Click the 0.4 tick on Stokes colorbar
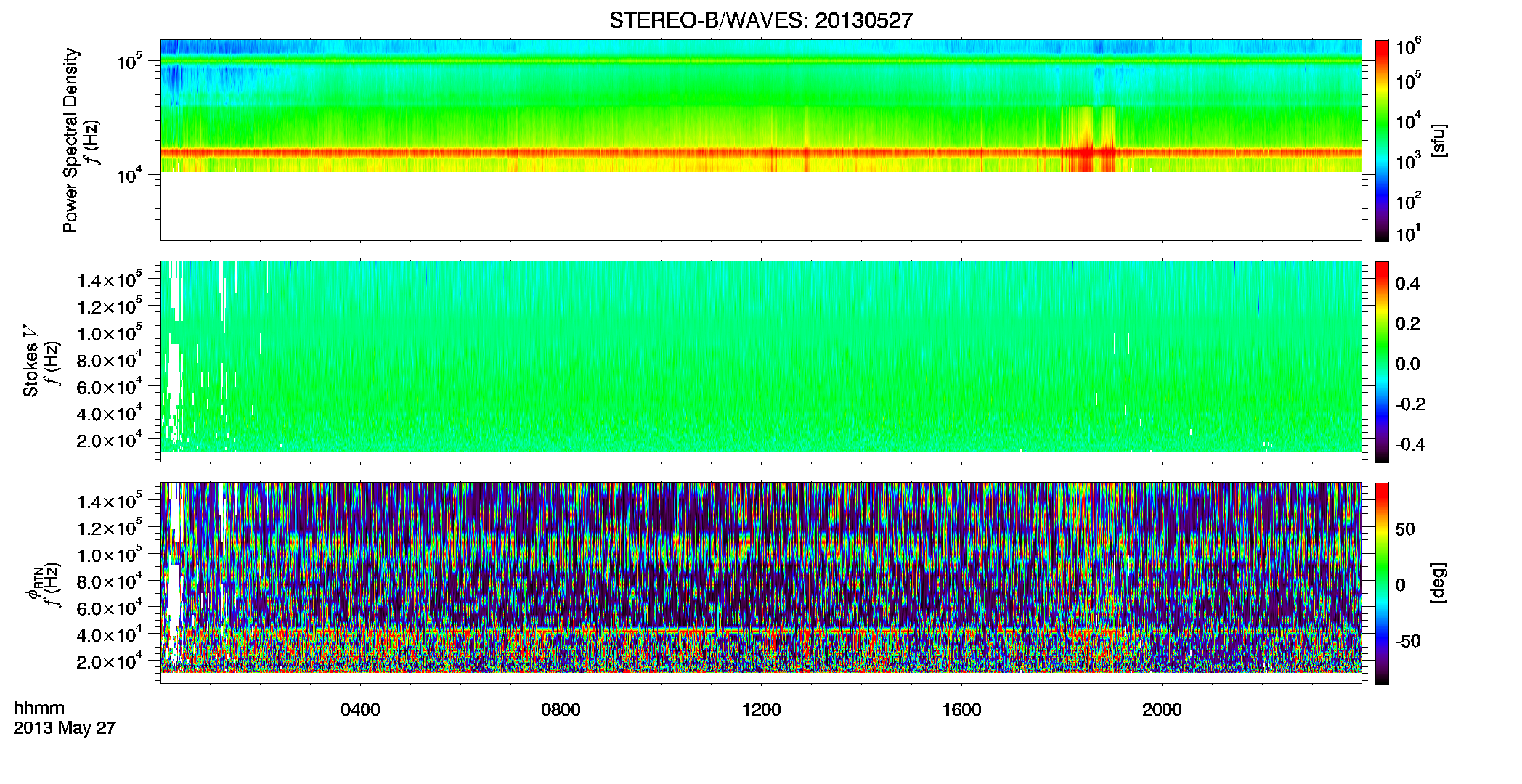This screenshot has width=1522, height=784. tap(1407, 284)
